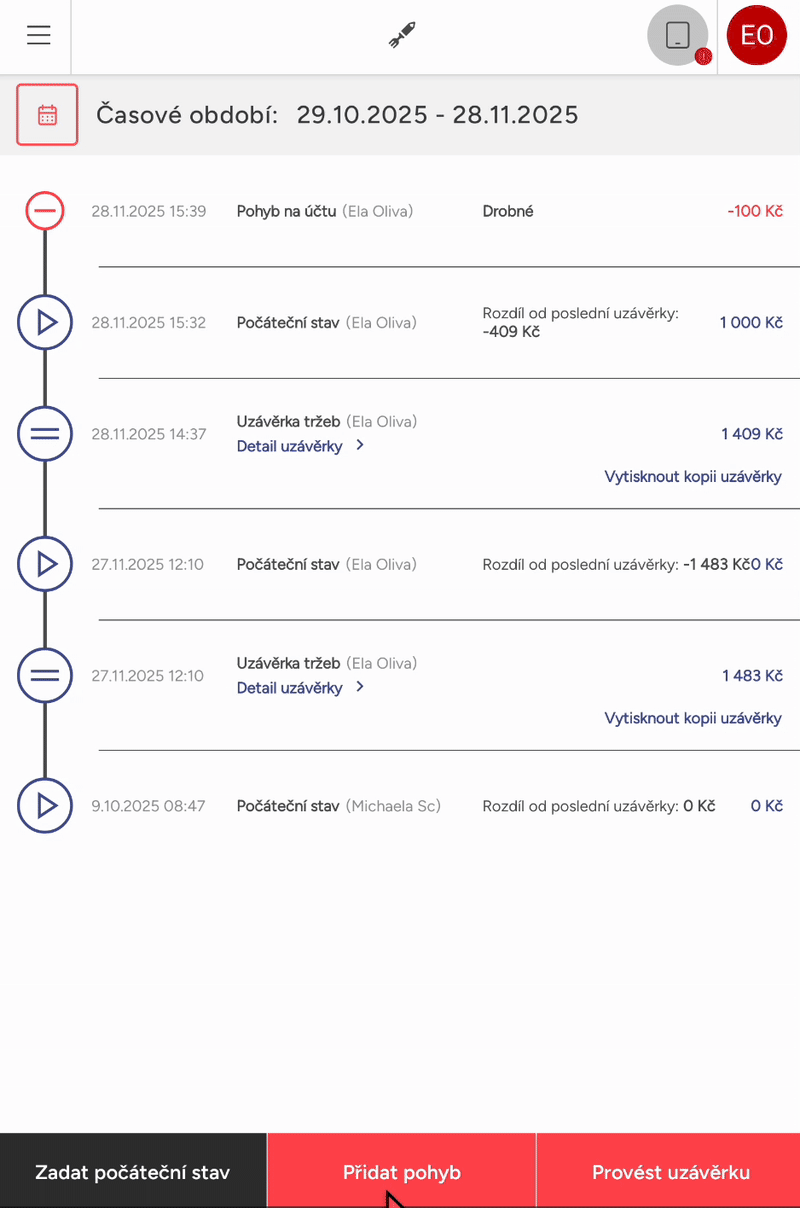Click equals icon for 28.11.2025 14:37 closure

coord(45,434)
